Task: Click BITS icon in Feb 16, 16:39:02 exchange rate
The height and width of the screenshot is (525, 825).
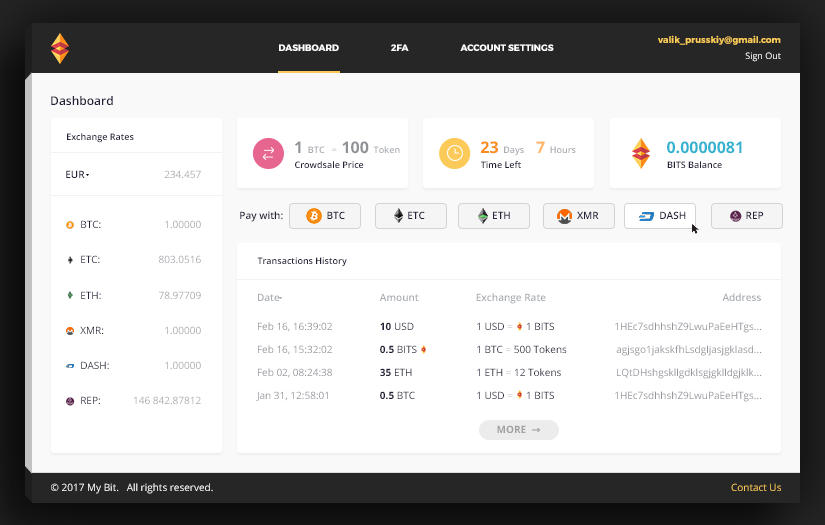Action: click(519, 326)
